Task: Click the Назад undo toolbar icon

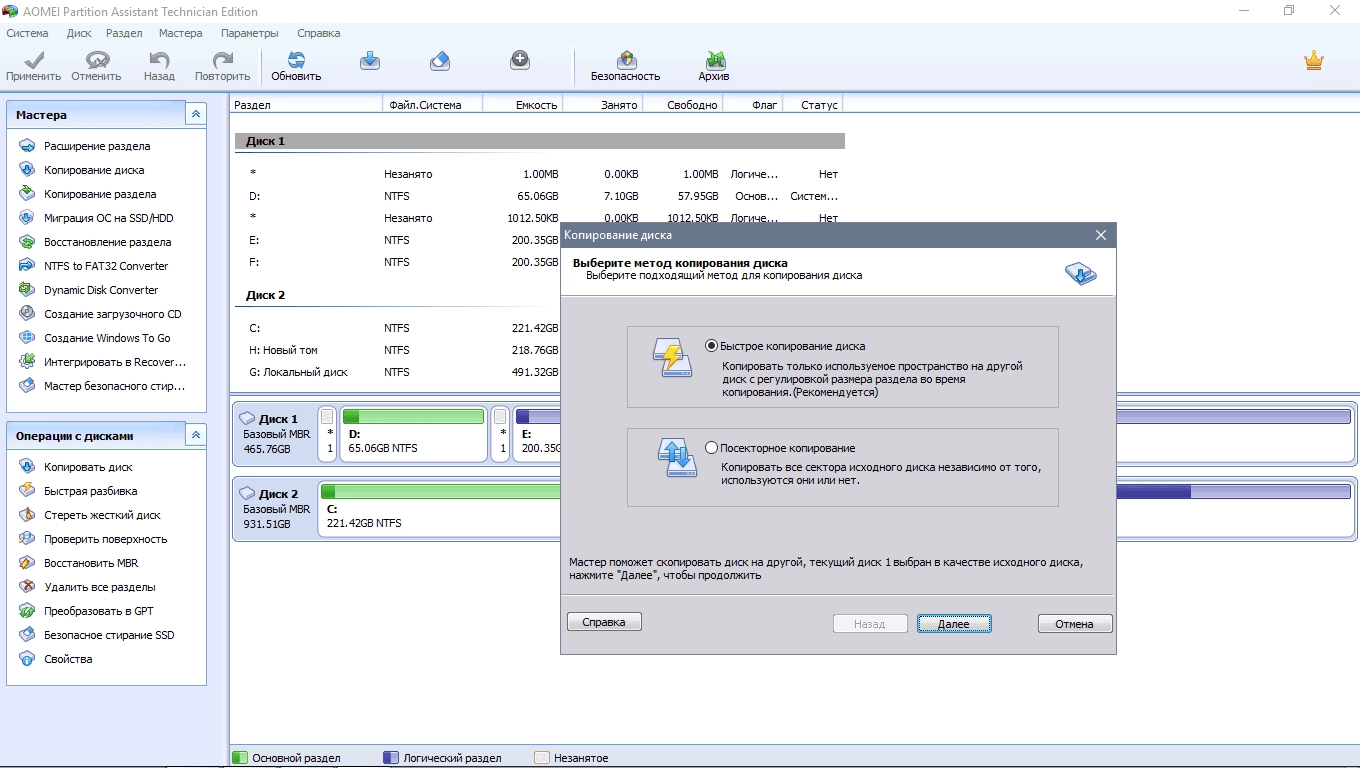Action: (x=159, y=61)
